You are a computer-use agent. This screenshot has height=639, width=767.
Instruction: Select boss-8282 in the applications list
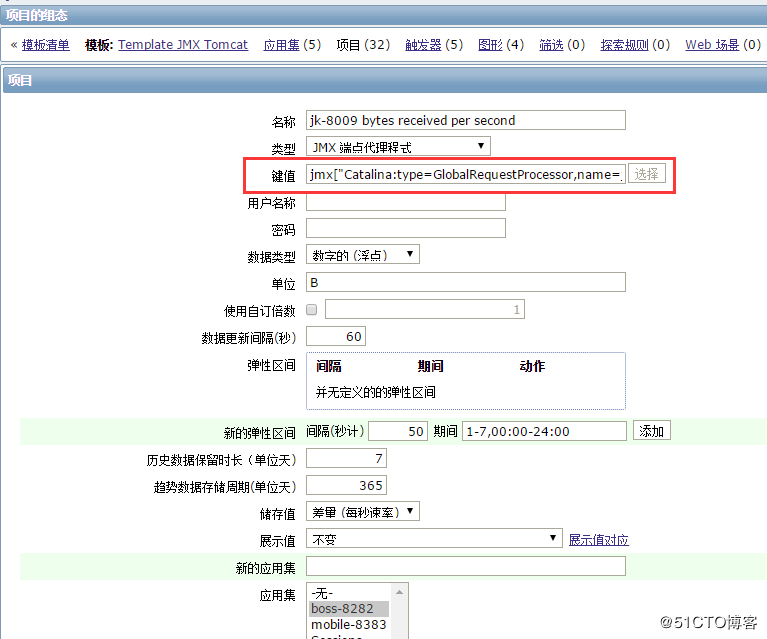(x=349, y=609)
